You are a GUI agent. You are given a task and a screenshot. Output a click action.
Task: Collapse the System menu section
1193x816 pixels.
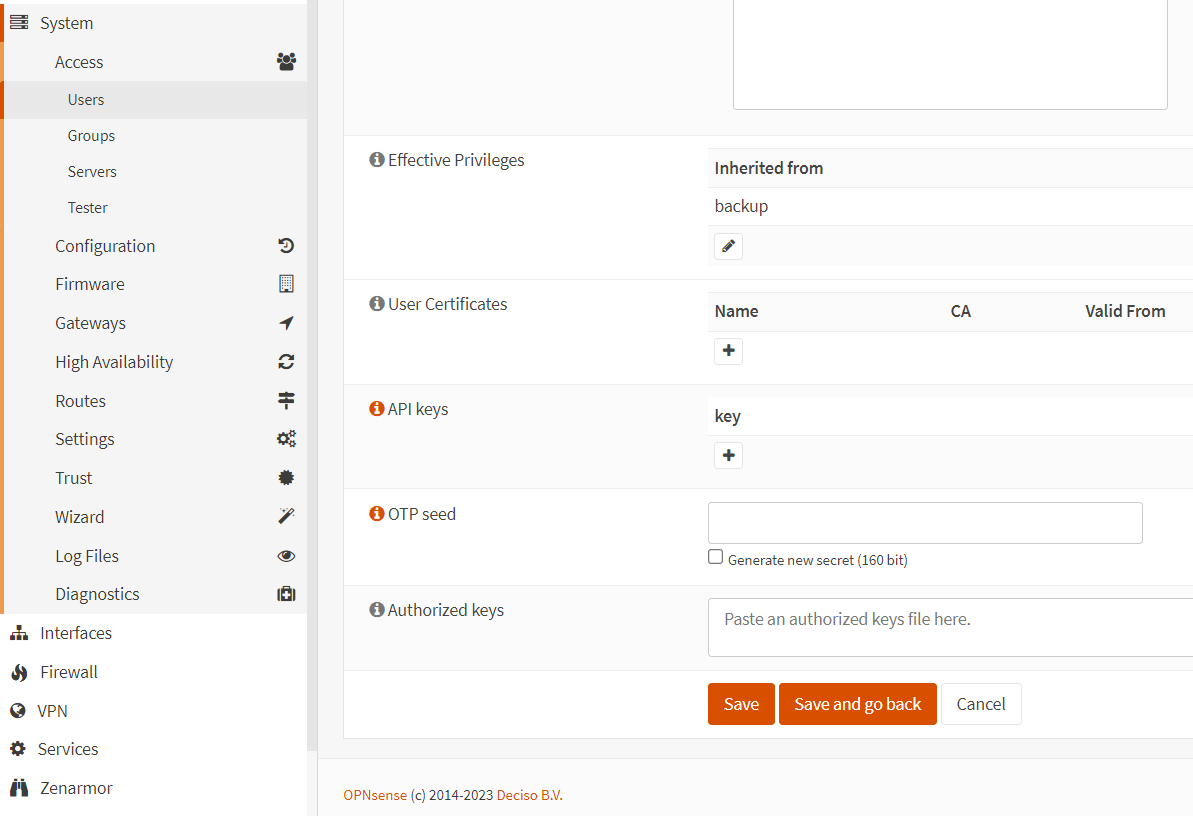(x=155, y=23)
